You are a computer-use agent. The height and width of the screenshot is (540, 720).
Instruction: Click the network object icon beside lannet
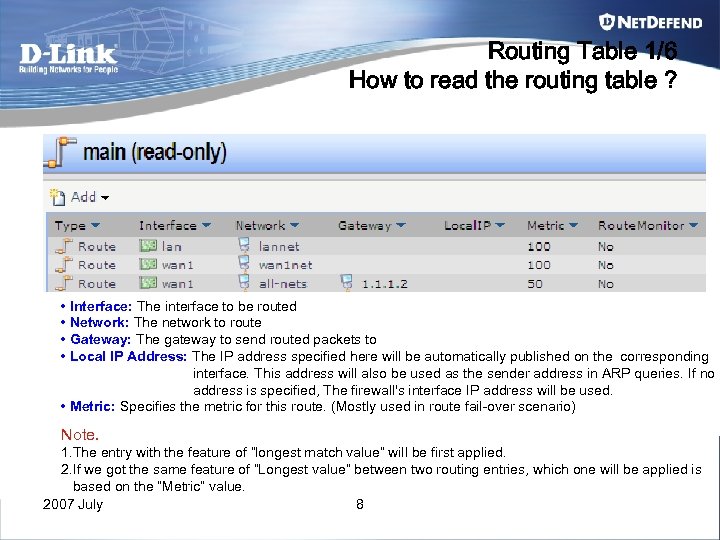244,245
